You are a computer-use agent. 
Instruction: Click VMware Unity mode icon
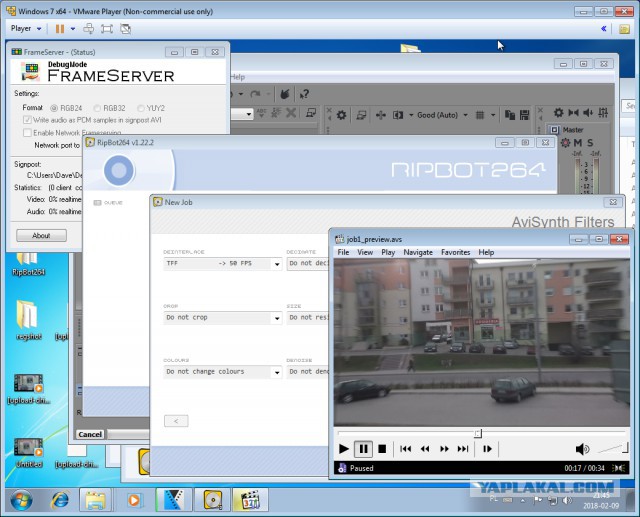[x=126, y=29]
